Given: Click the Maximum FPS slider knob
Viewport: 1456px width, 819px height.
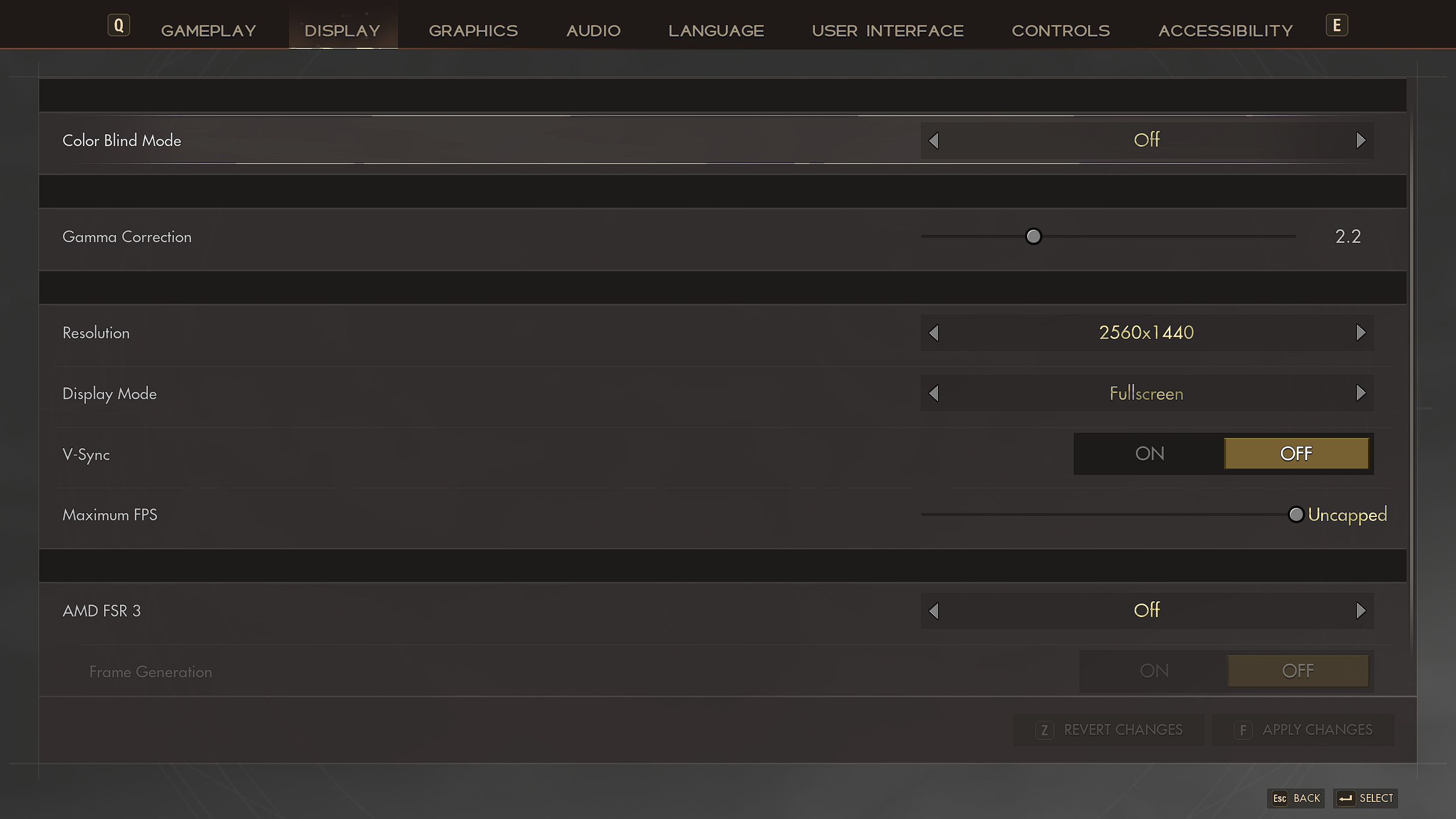Looking at the screenshot, I should pyautogui.click(x=1296, y=515).
